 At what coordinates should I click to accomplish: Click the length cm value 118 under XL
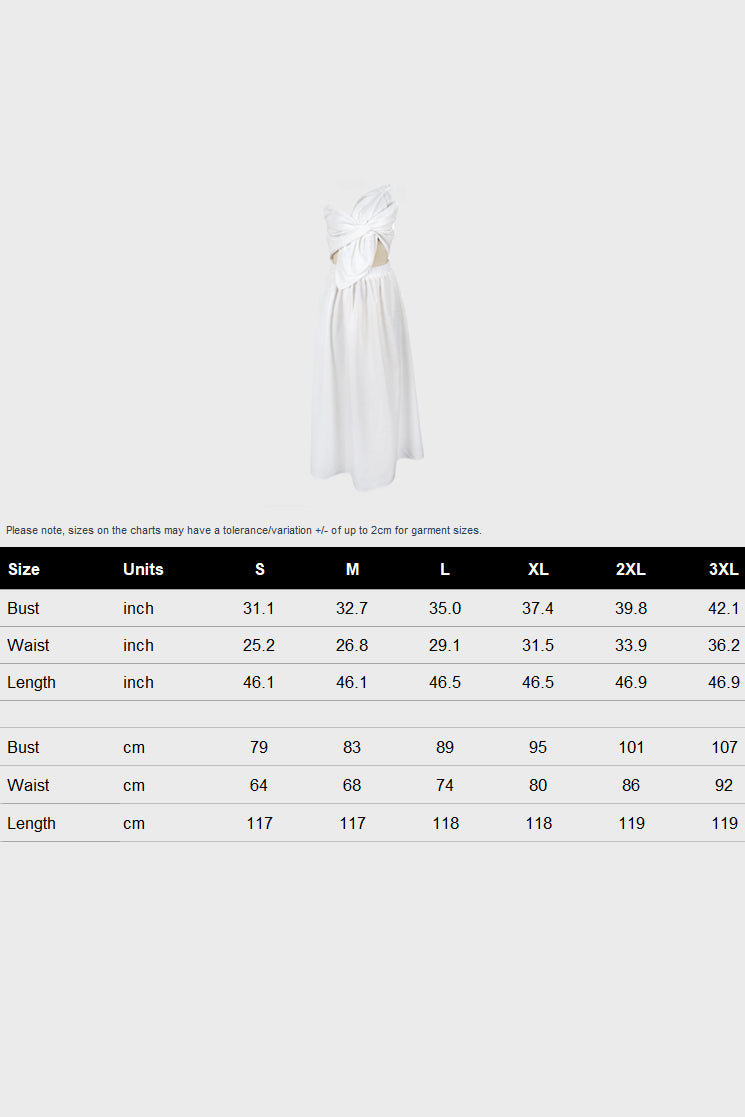pos(538,824)
